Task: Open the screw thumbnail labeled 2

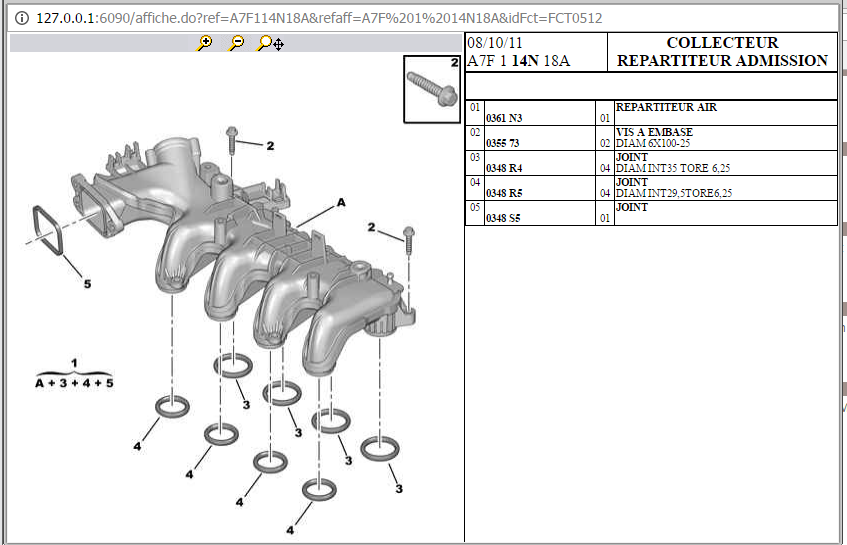Action: 432,89
